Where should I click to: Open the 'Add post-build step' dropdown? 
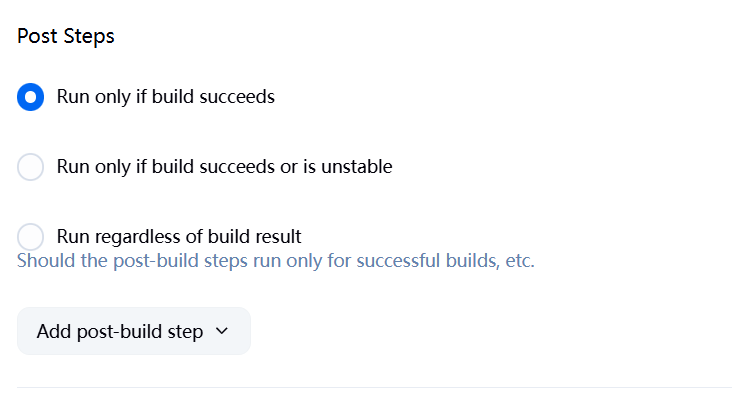(x=133, y=331)
